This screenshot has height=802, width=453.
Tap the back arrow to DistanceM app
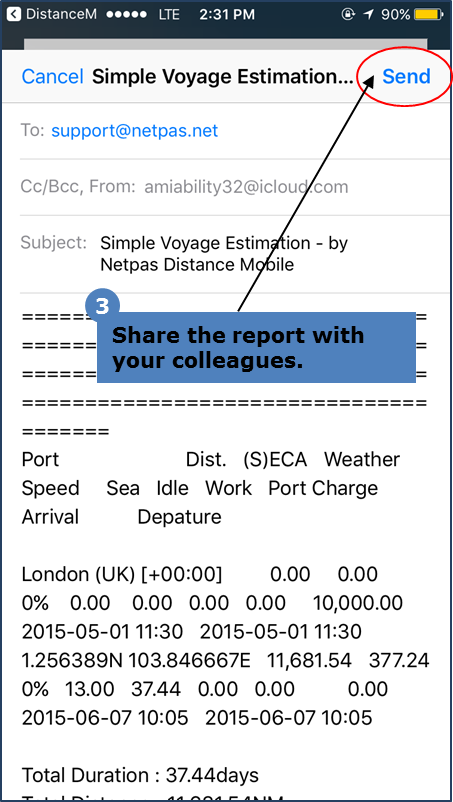[x=13, y=14]
